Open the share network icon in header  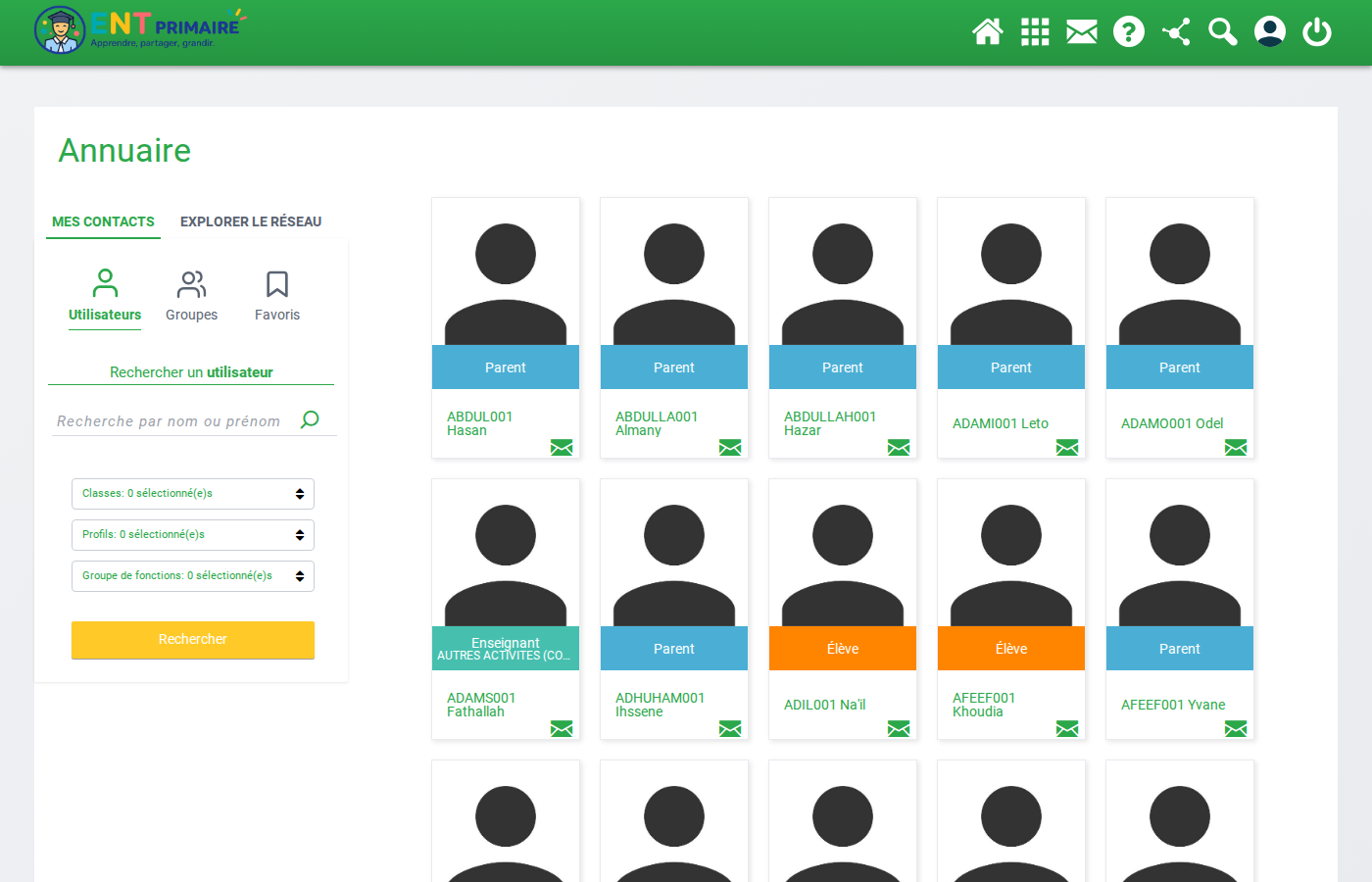click(1176, 32)
